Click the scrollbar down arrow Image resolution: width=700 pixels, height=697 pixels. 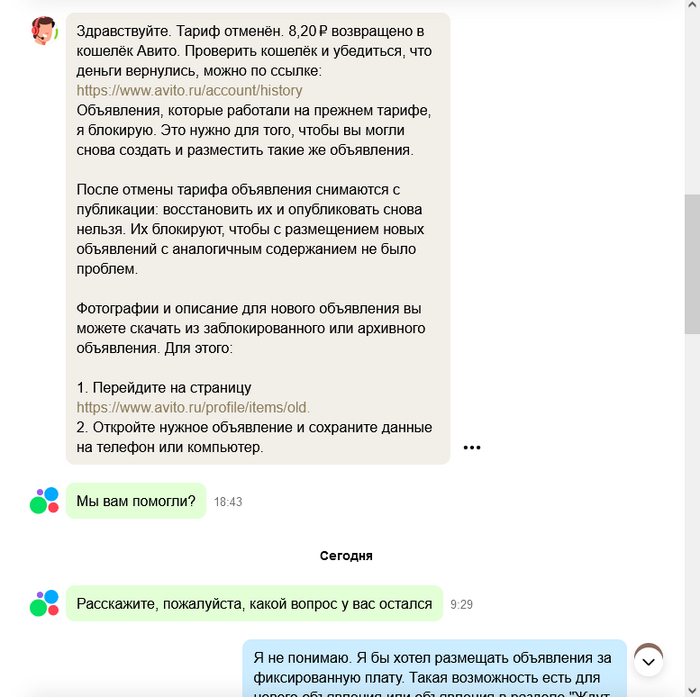click(x=692, y=692)
